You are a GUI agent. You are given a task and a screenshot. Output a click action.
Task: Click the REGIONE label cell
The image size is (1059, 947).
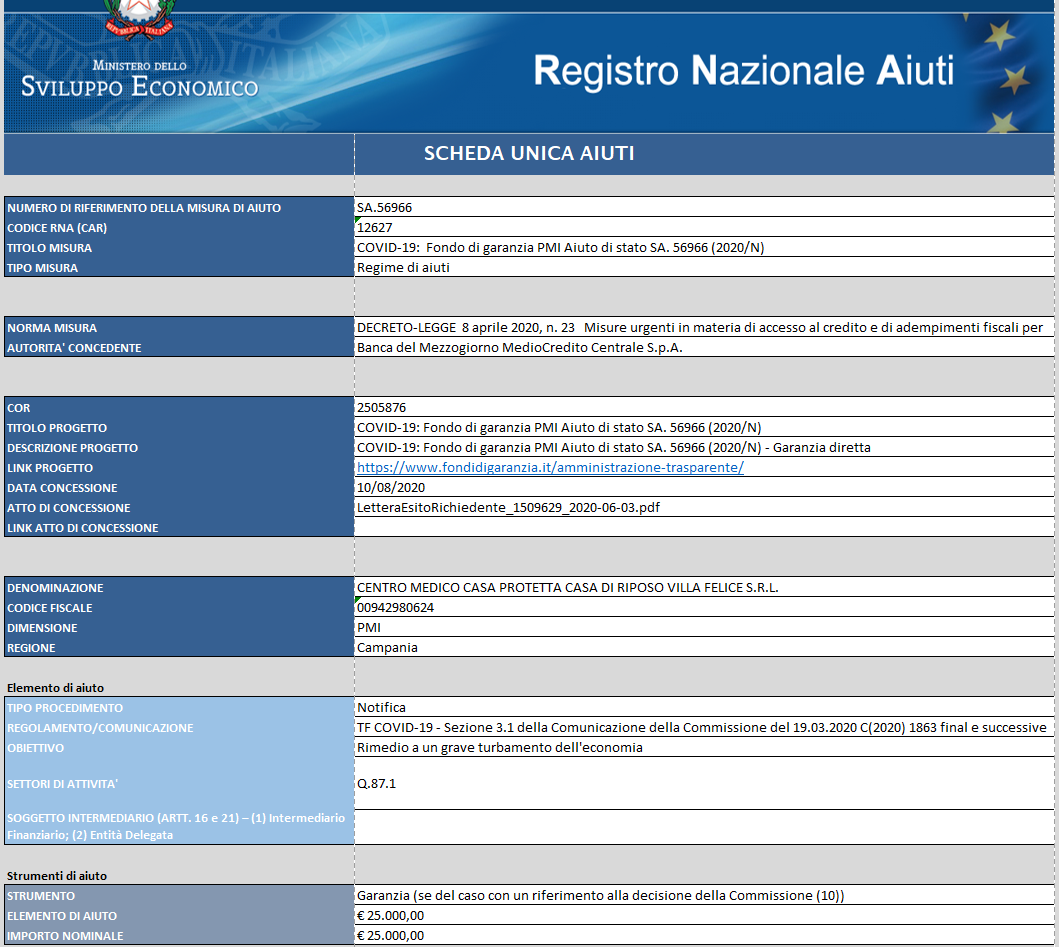[x=179, y=648]
